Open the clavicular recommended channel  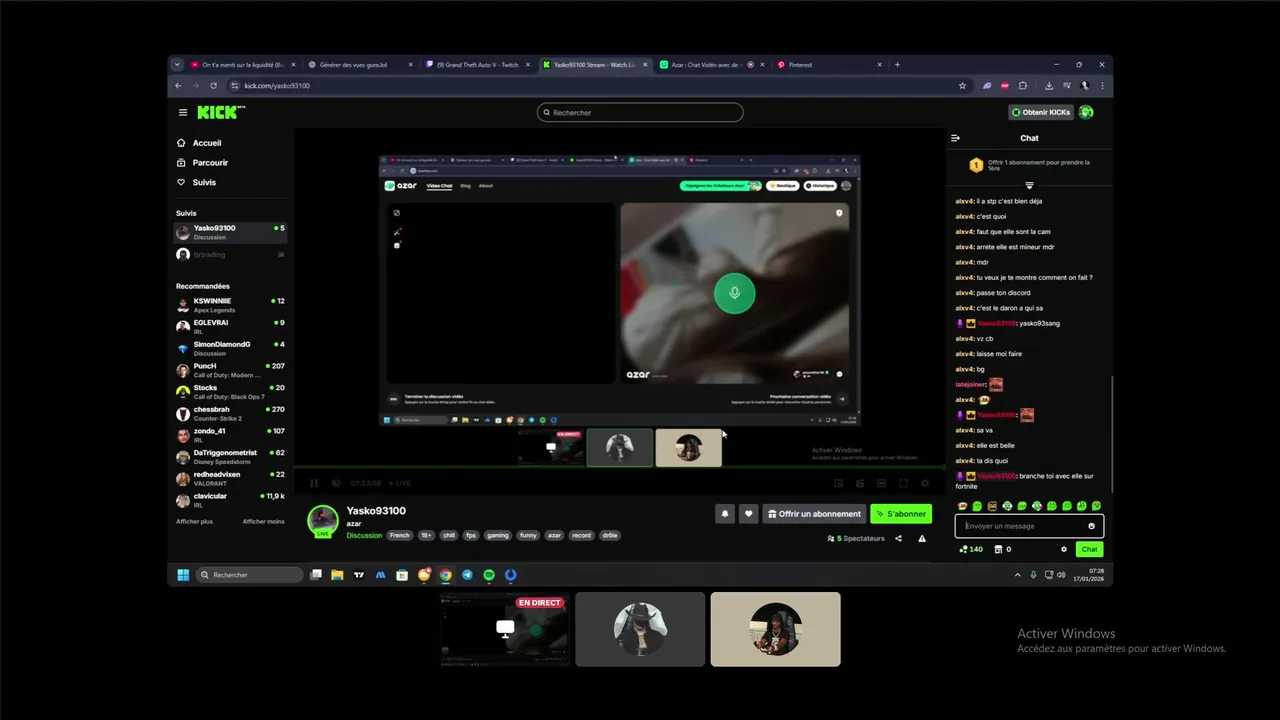(x=230, y=500)
